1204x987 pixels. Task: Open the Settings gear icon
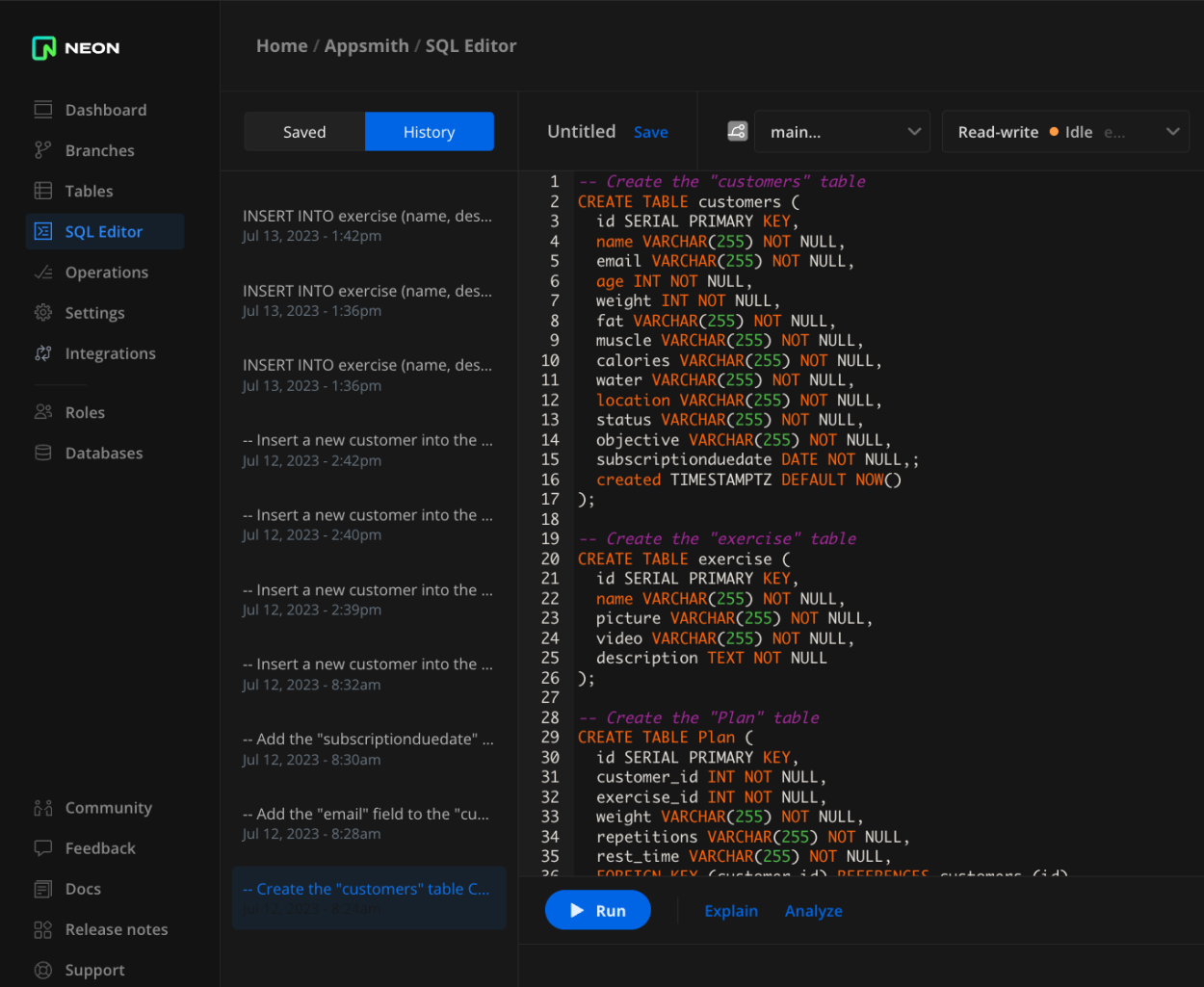pyautogui.click(x=42, y=312)
